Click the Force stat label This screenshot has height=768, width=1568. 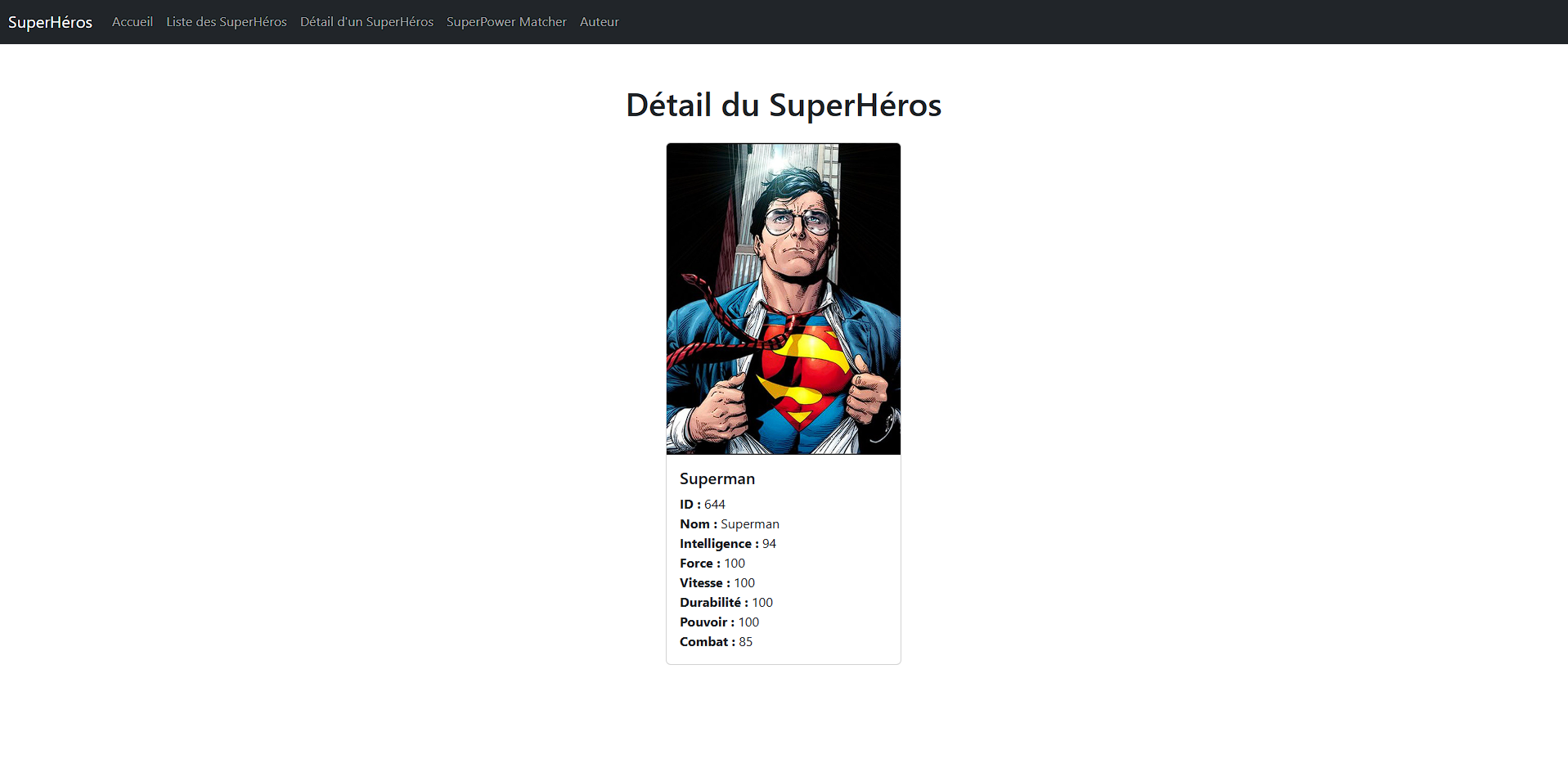coord(699,564)
